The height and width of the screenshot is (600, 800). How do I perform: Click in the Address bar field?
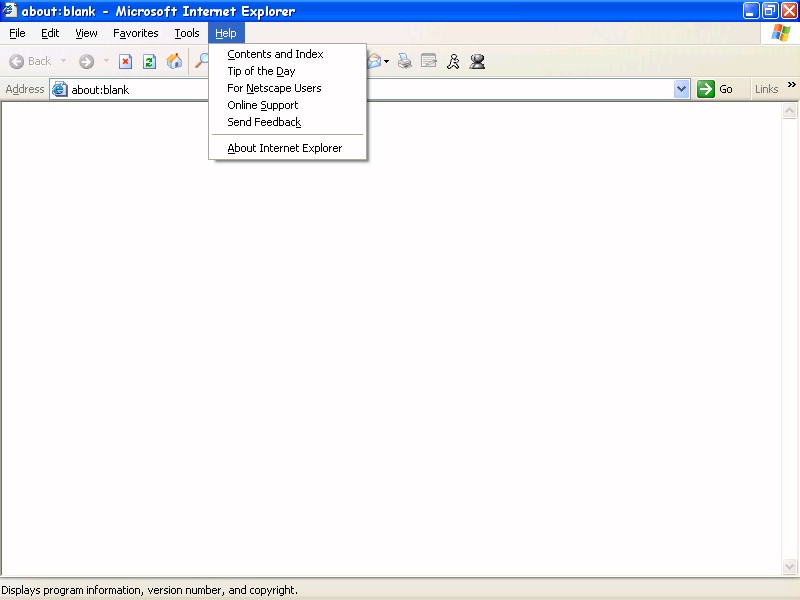370,89
